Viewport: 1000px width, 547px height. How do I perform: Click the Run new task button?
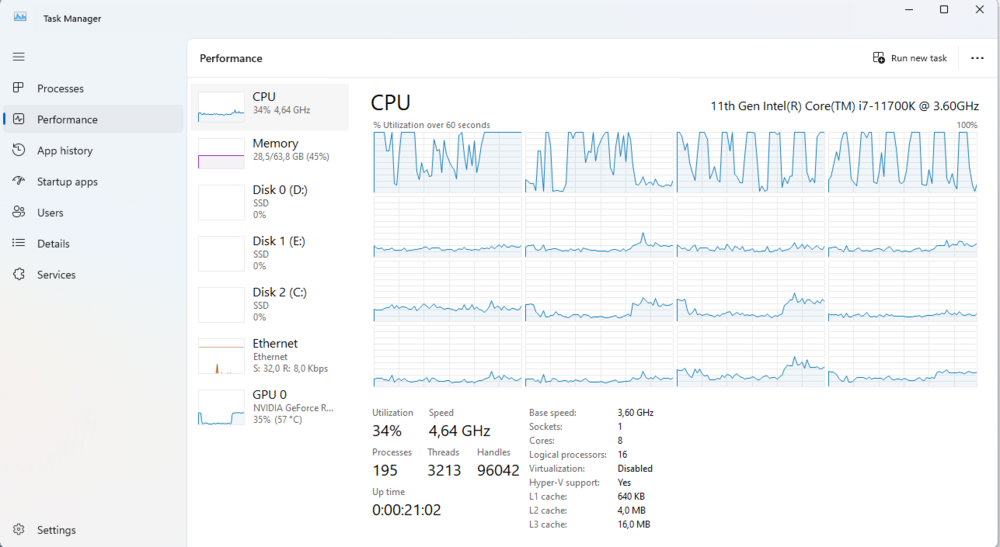(x=910, y=58)
